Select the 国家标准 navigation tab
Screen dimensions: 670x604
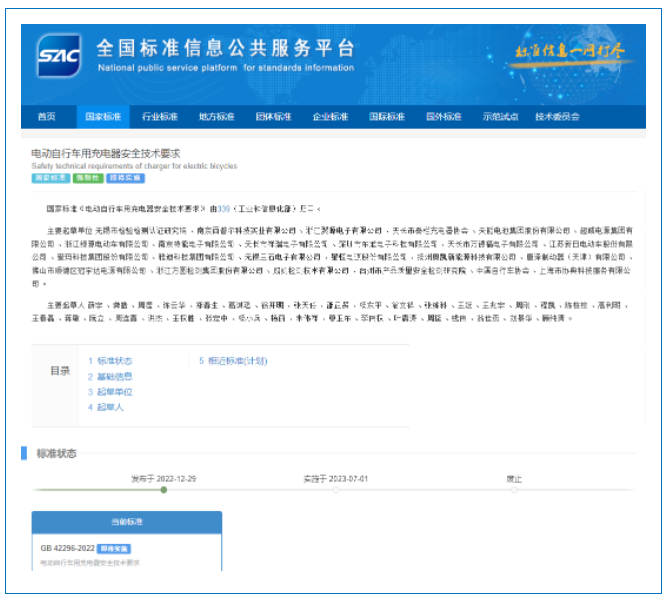tap(103, 117)
